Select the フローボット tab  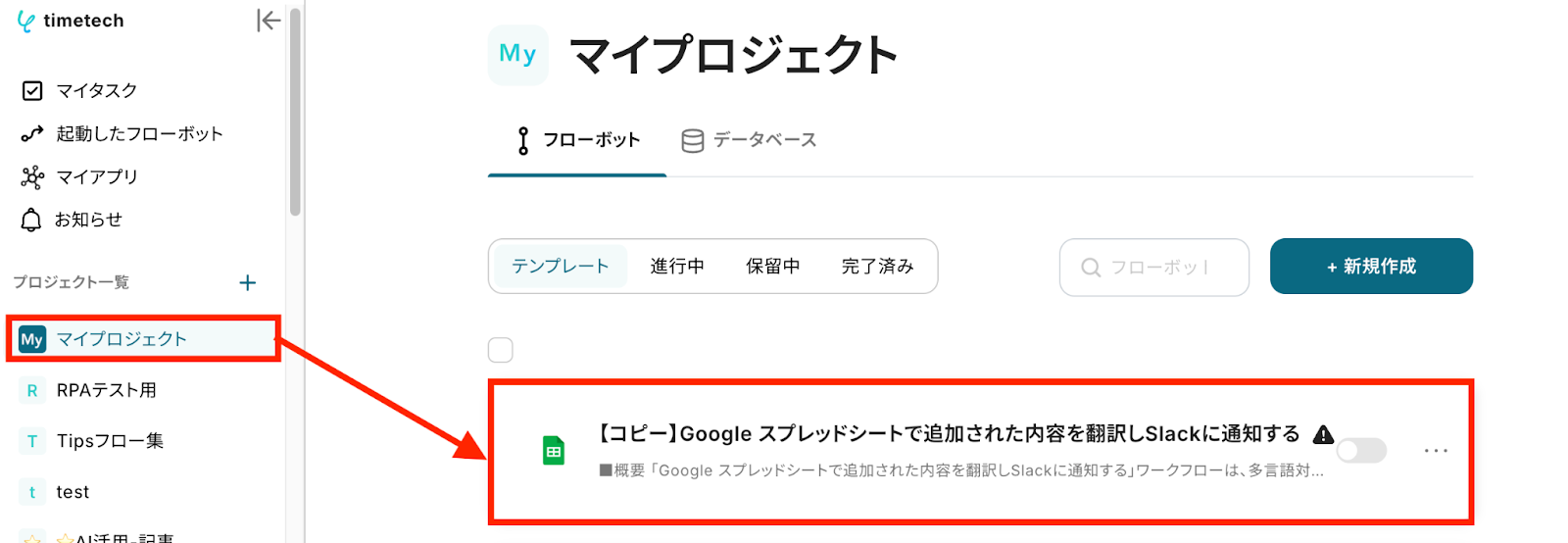577,141
